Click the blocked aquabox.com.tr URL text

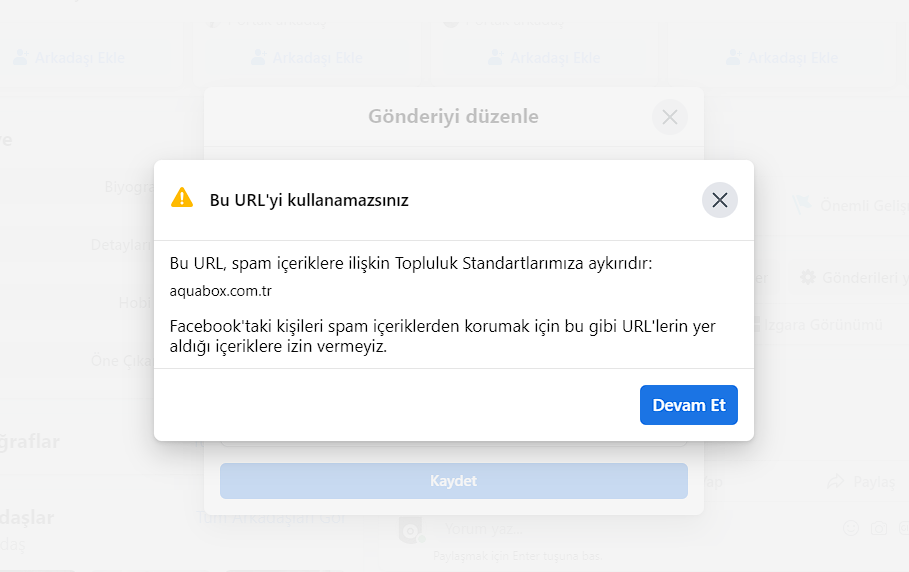coord(220,291)
